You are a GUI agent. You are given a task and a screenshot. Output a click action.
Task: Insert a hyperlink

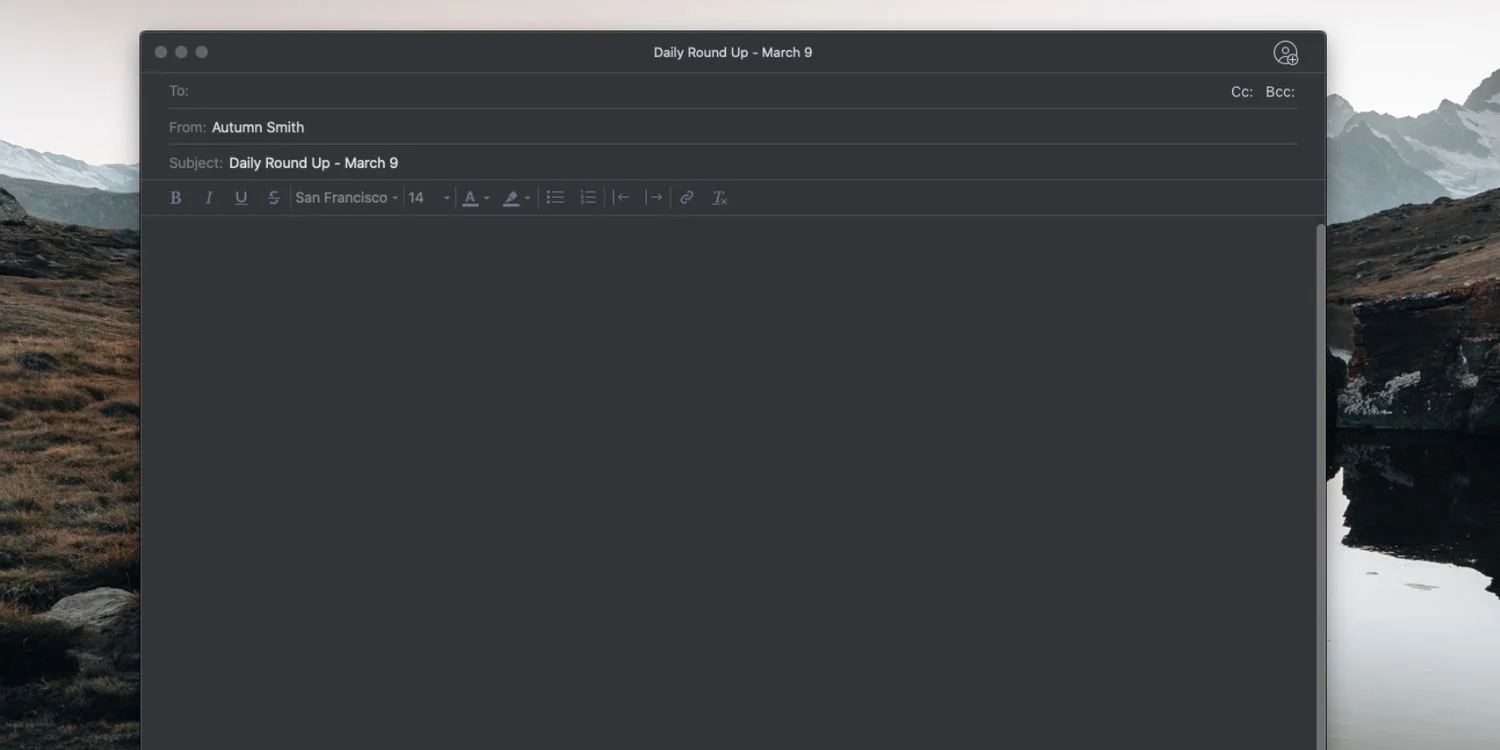click(x=687, y=198)
